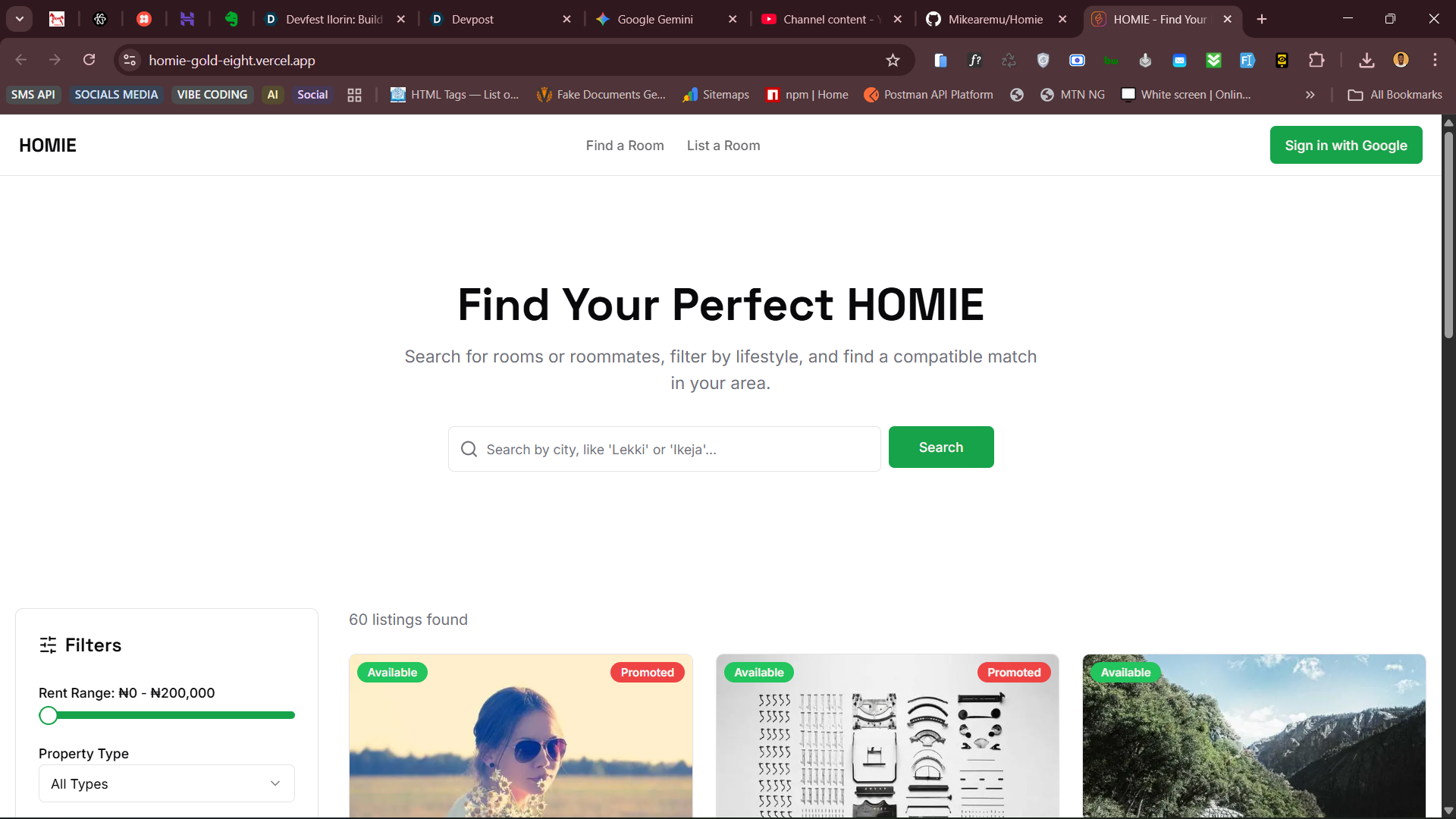Switch to the Google Gemini tab
The height and width of the screenshot is (819, 1456).
666,19
